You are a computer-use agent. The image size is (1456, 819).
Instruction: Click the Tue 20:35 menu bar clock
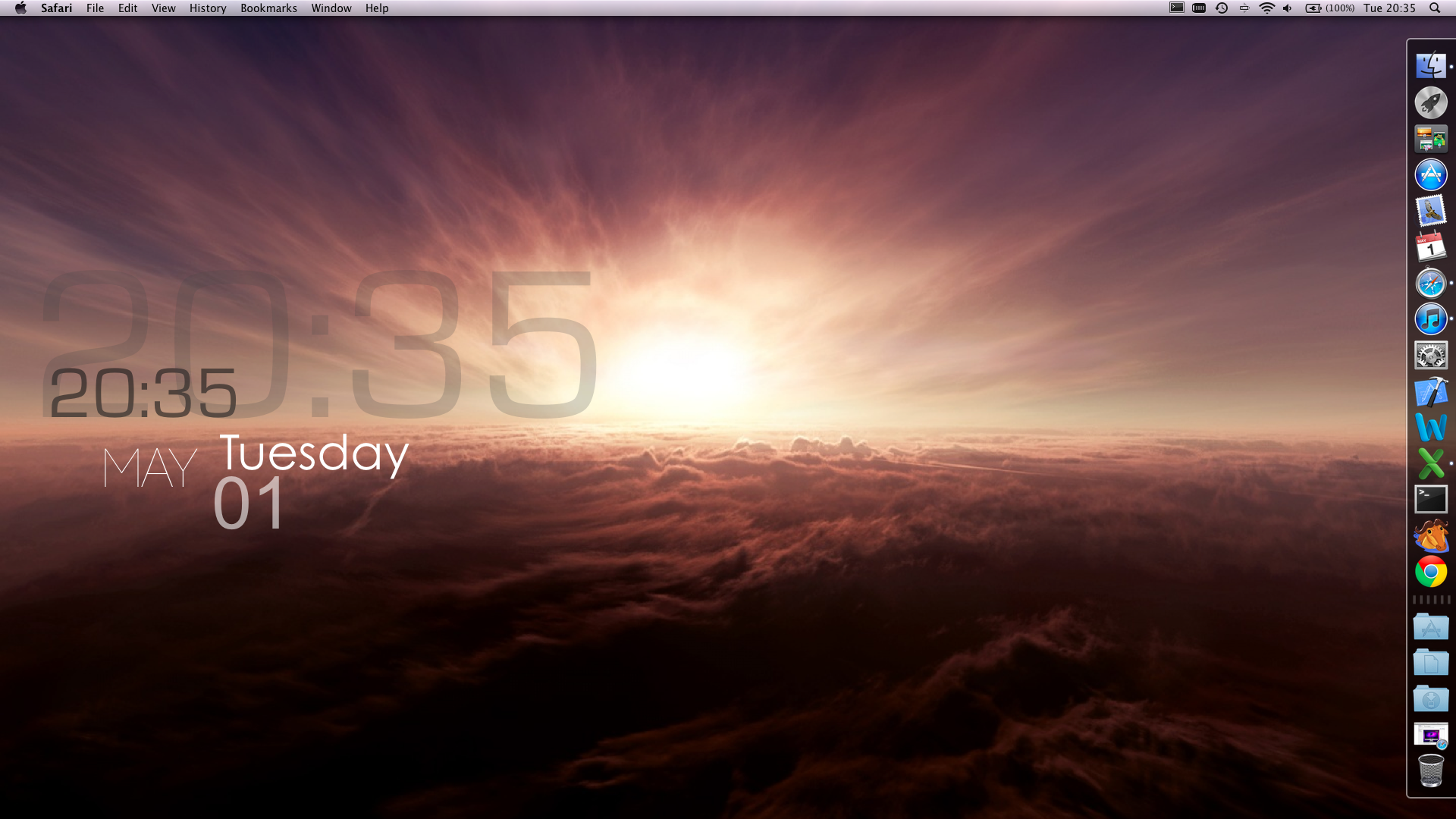click(x=1389, y=8)
